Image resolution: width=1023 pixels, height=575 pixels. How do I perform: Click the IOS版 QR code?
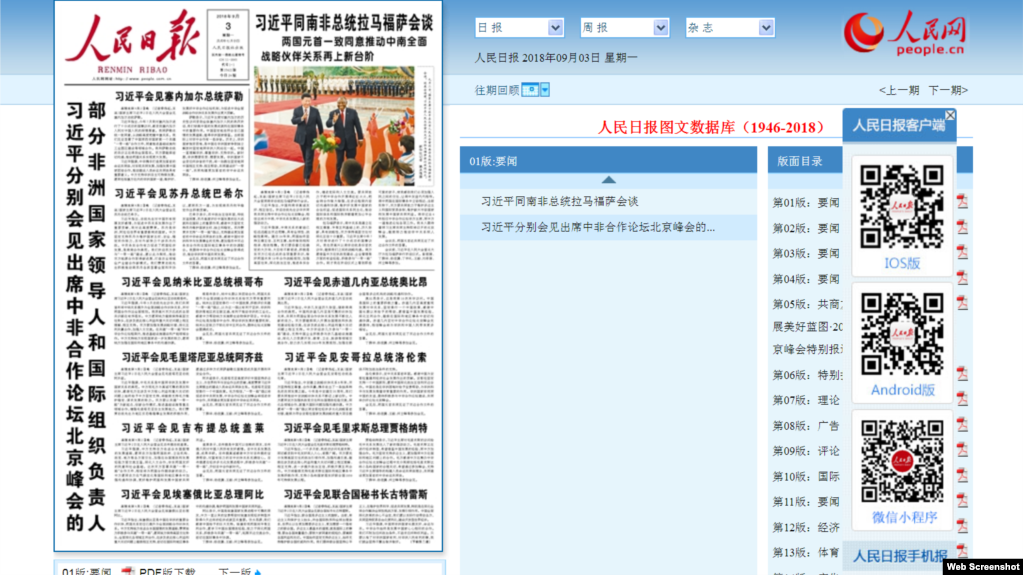902,206
